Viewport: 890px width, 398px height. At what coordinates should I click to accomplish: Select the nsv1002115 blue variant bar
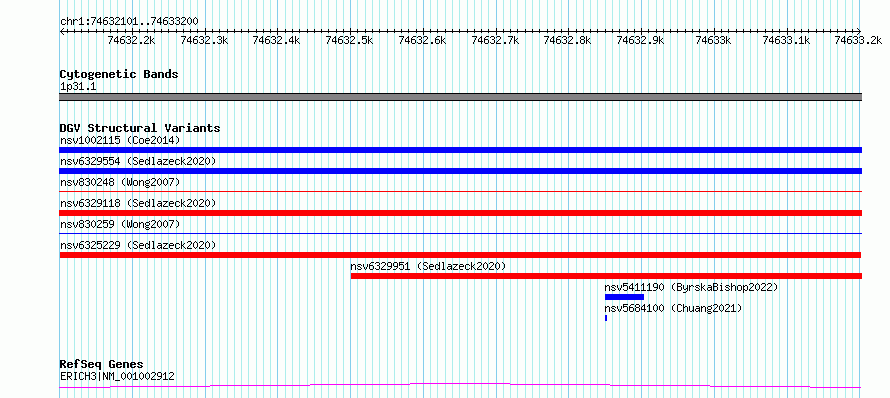point(461,150)
